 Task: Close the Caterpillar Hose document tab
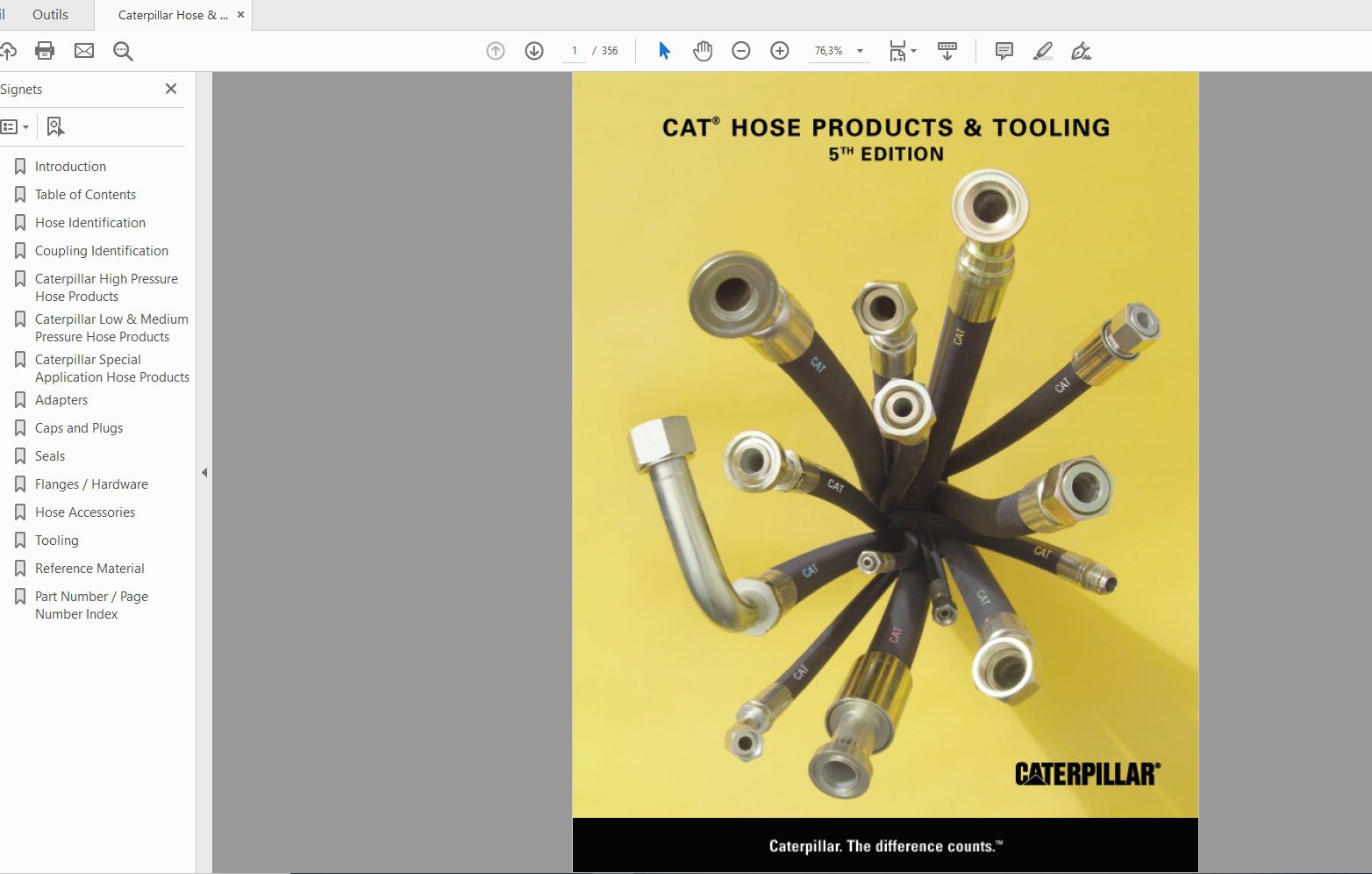point(240,15)
